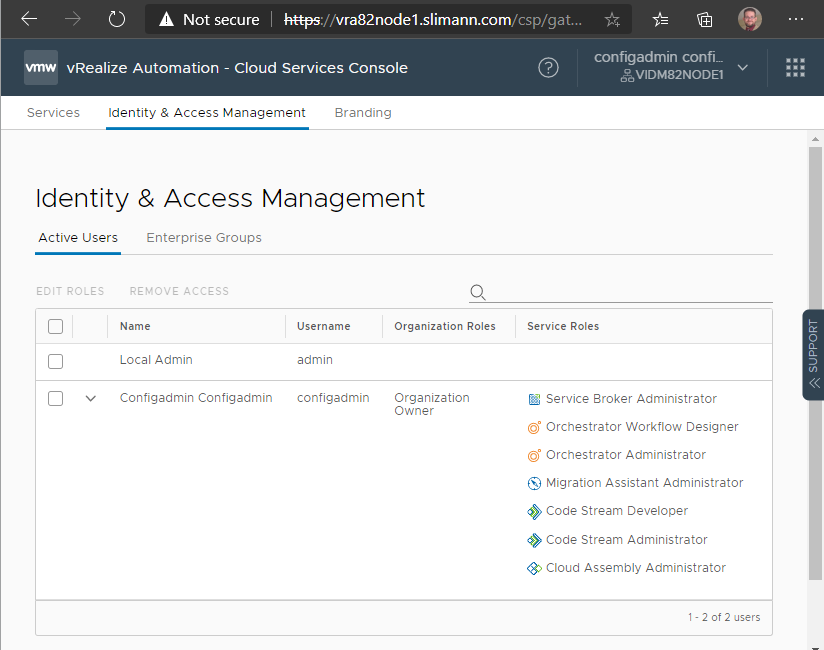This screenshot has width=824, height=650.
Task: Click the Migration Assistant Administrator icon
Action: coord(534,483)
